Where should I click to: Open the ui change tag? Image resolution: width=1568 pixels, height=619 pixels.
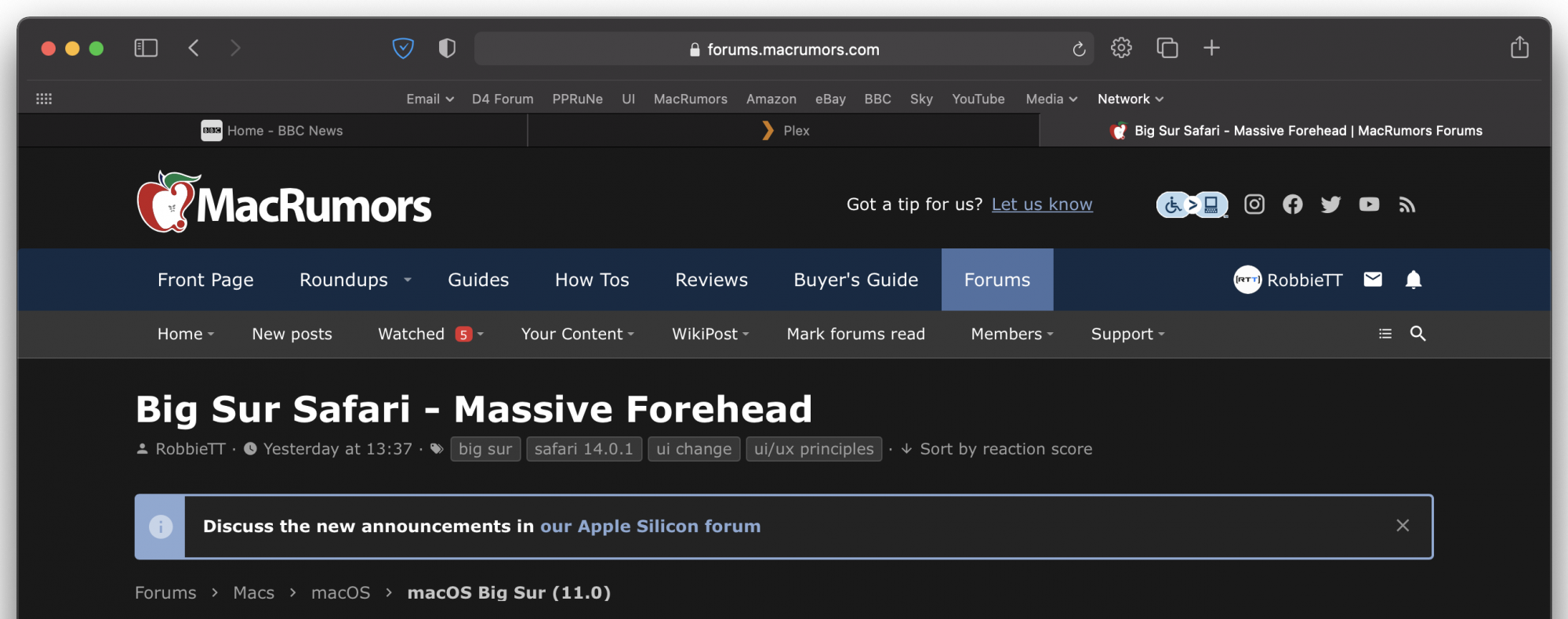click(x=694, y=449)
